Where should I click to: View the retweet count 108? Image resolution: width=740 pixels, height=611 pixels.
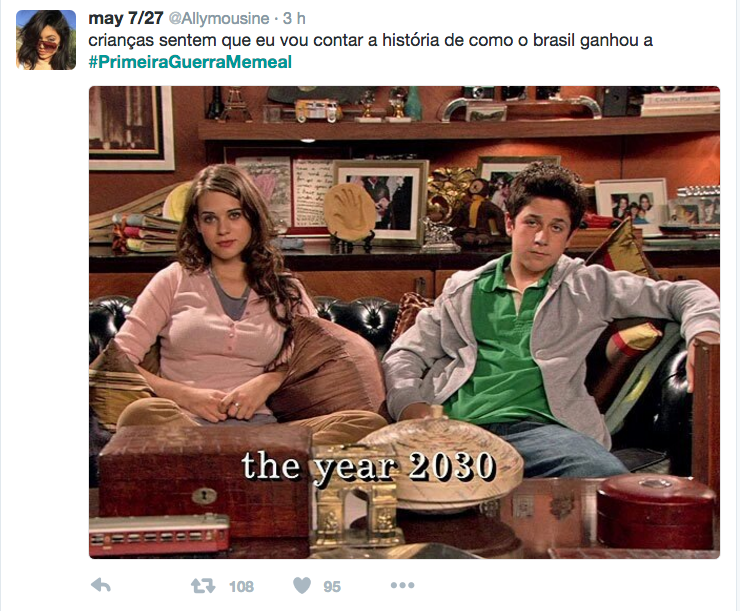(x=241, y=586)
